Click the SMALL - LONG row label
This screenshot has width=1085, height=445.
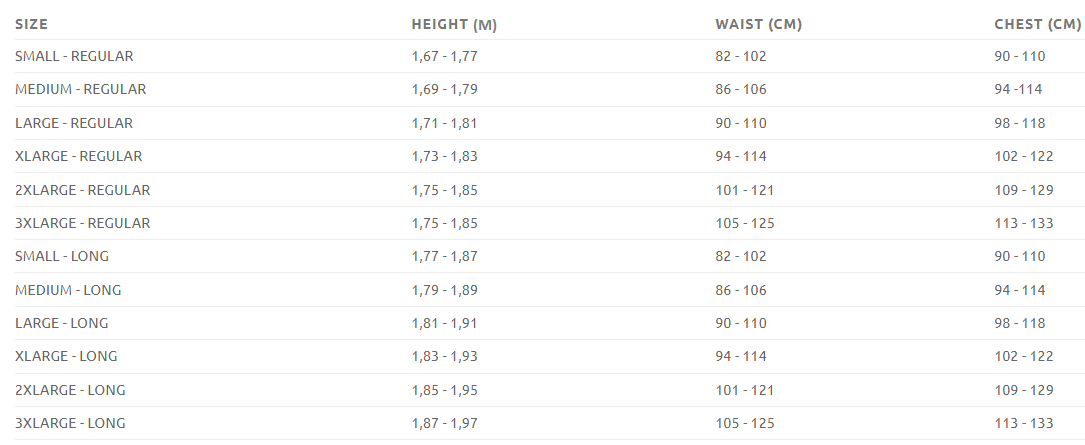62,257
